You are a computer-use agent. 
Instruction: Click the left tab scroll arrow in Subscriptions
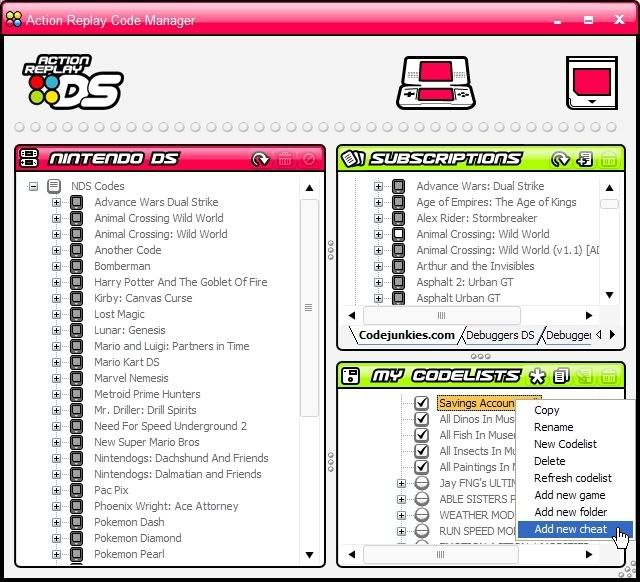coord(599,335)
